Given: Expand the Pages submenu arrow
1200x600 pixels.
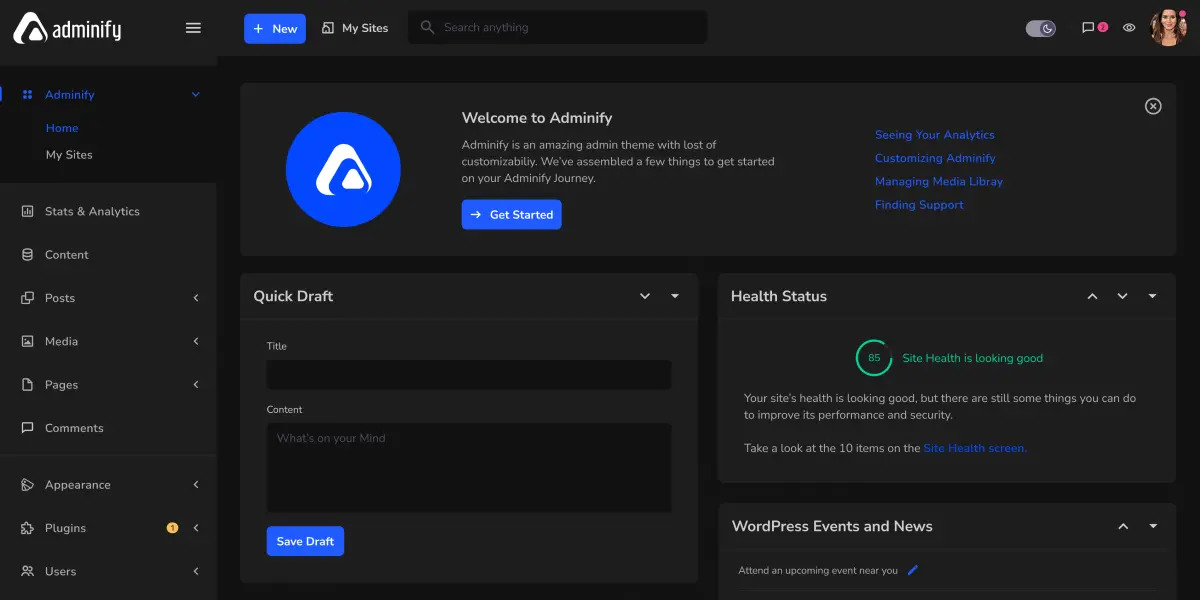Looking at the screenshot, I should (x=196, y=385).
